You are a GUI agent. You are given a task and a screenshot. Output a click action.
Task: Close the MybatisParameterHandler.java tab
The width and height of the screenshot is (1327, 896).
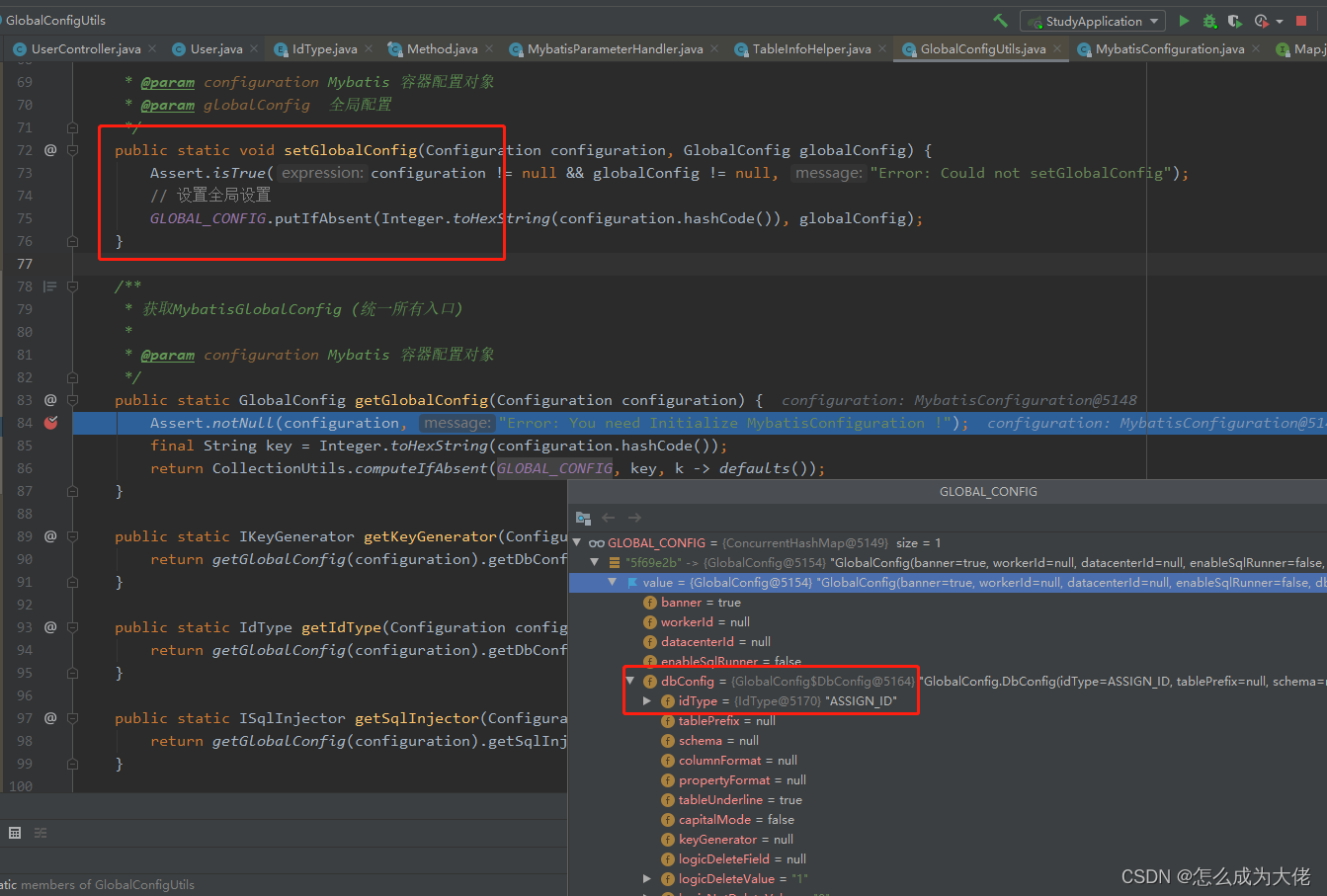714,48
